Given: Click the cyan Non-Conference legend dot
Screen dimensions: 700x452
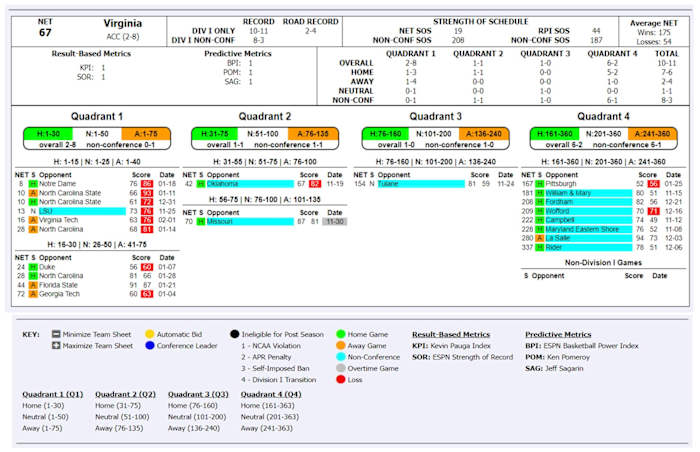Looking at the screenshot, I should click(342, 356).
